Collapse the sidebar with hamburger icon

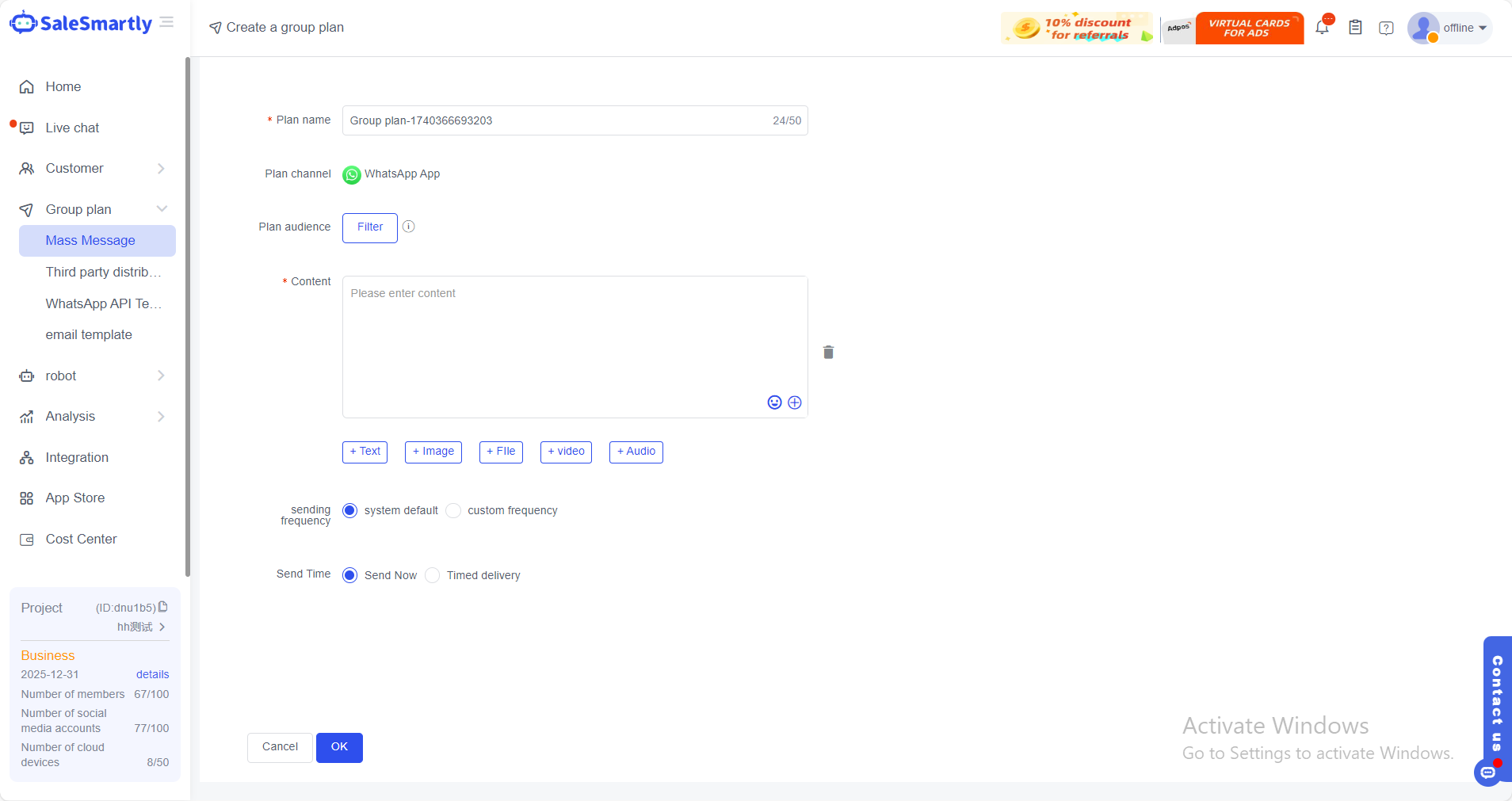tap(166, 22)
